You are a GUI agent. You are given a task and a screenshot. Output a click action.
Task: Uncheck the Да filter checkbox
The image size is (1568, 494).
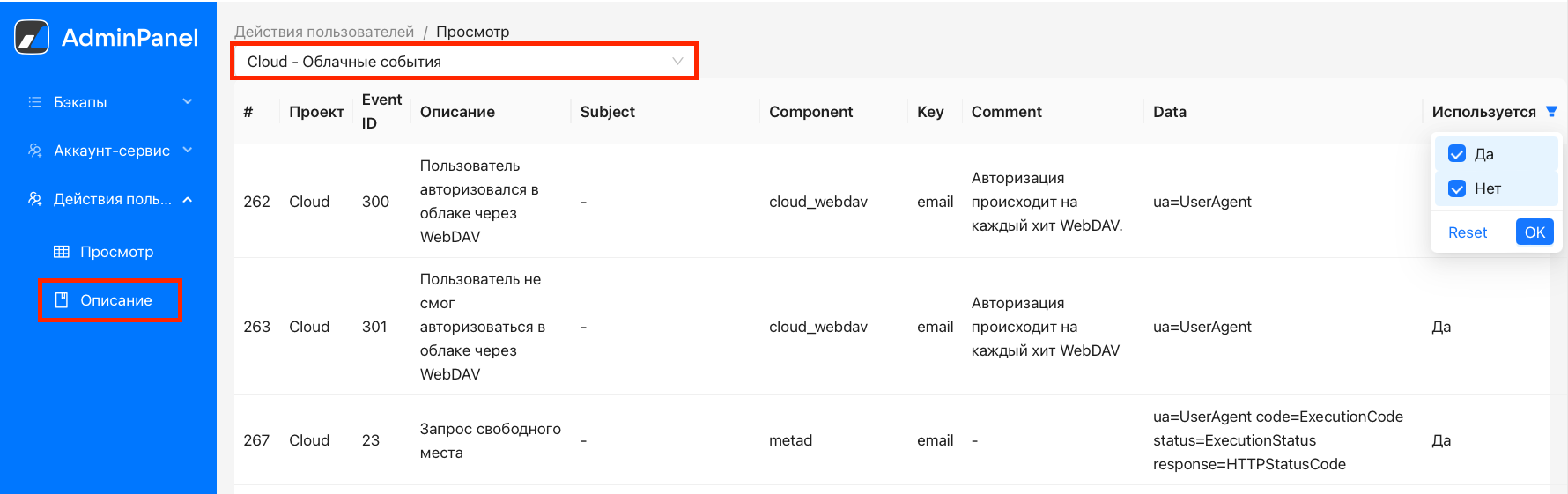click(x=1457, y=154)
